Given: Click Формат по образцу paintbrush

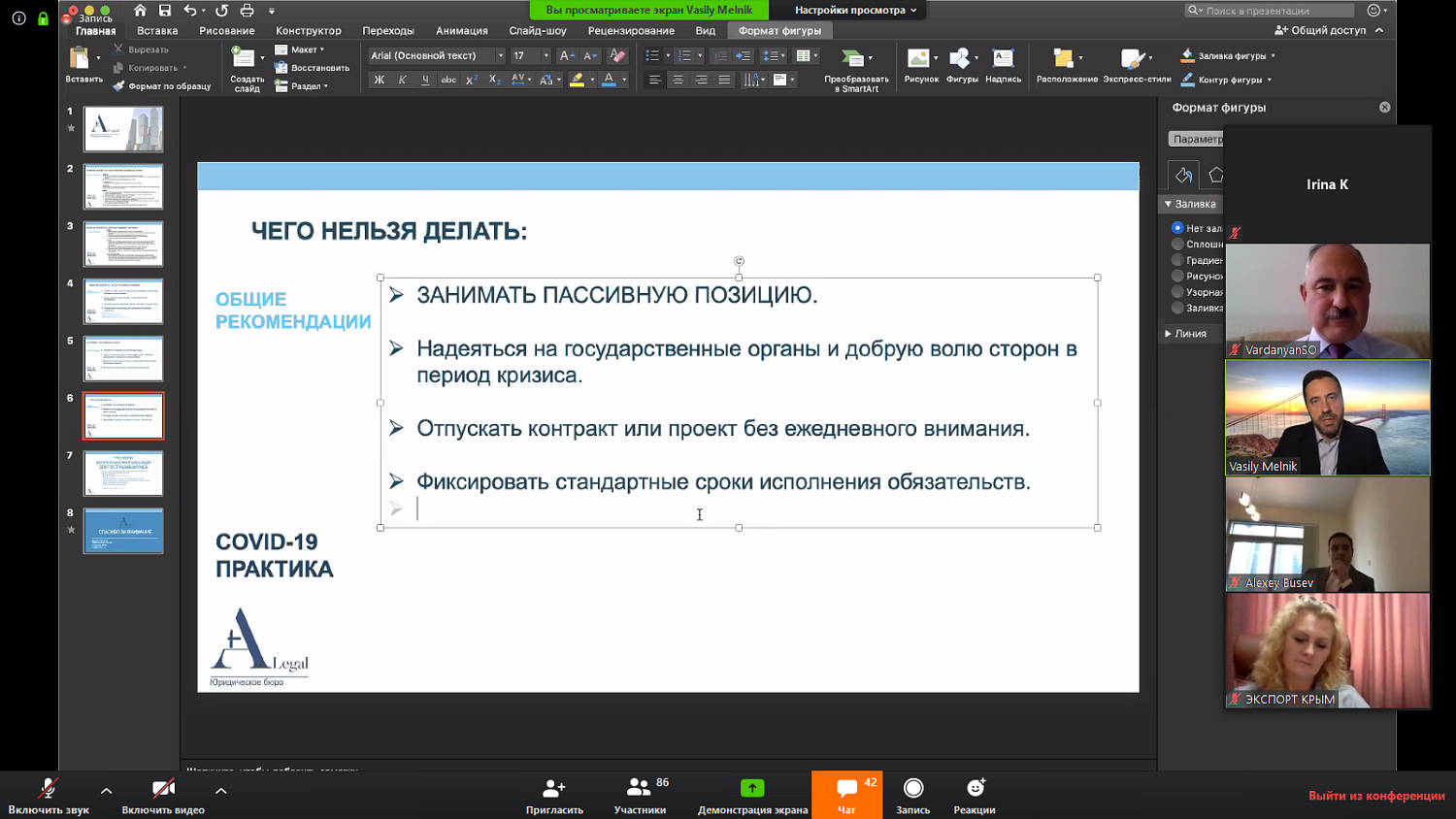Looking at the screenshot, I should 162,86.
